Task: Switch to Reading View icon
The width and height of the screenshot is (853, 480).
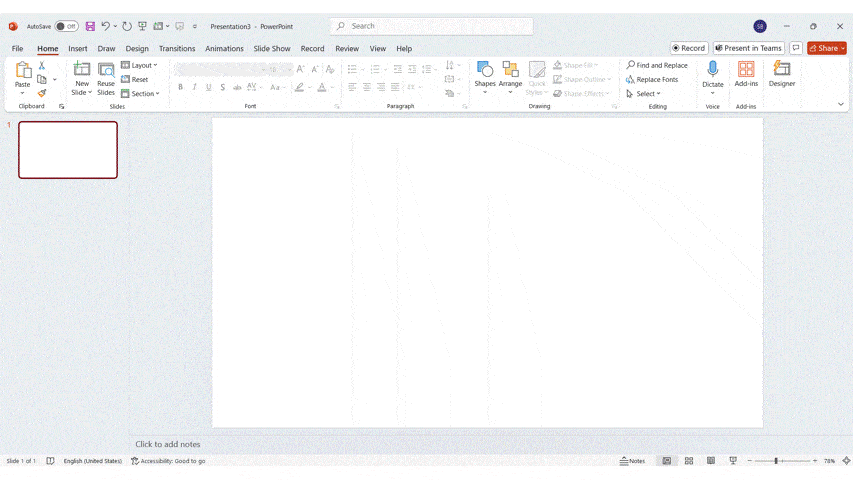Action: point(711,461)
